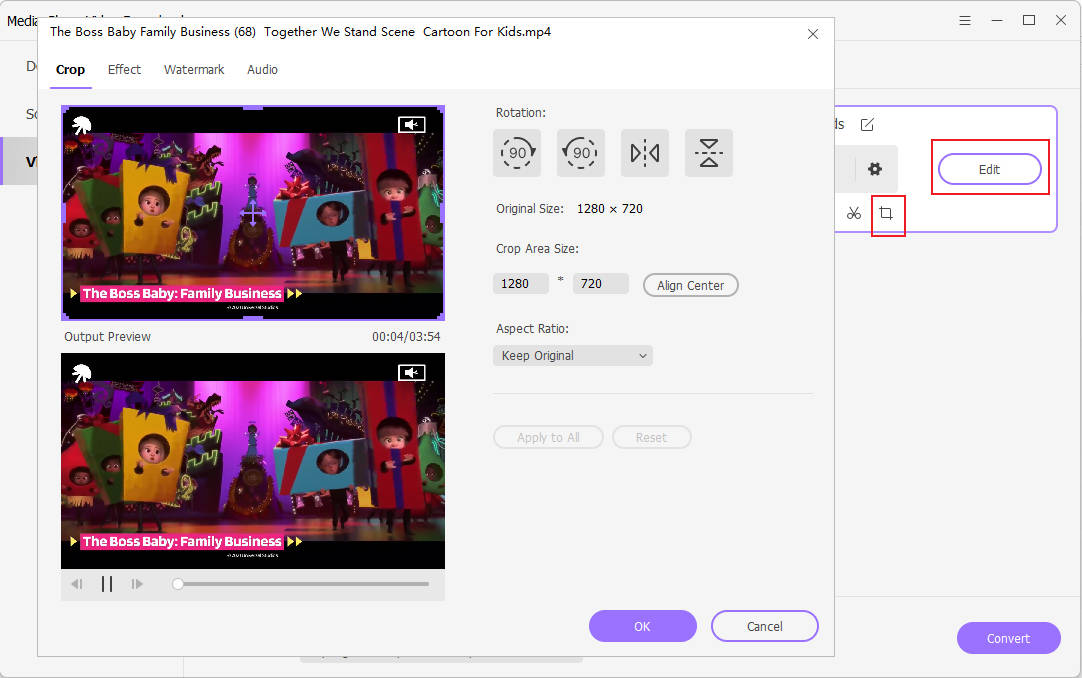Click the Output Preview video frame
The image size is (1082, 678).
253,461
